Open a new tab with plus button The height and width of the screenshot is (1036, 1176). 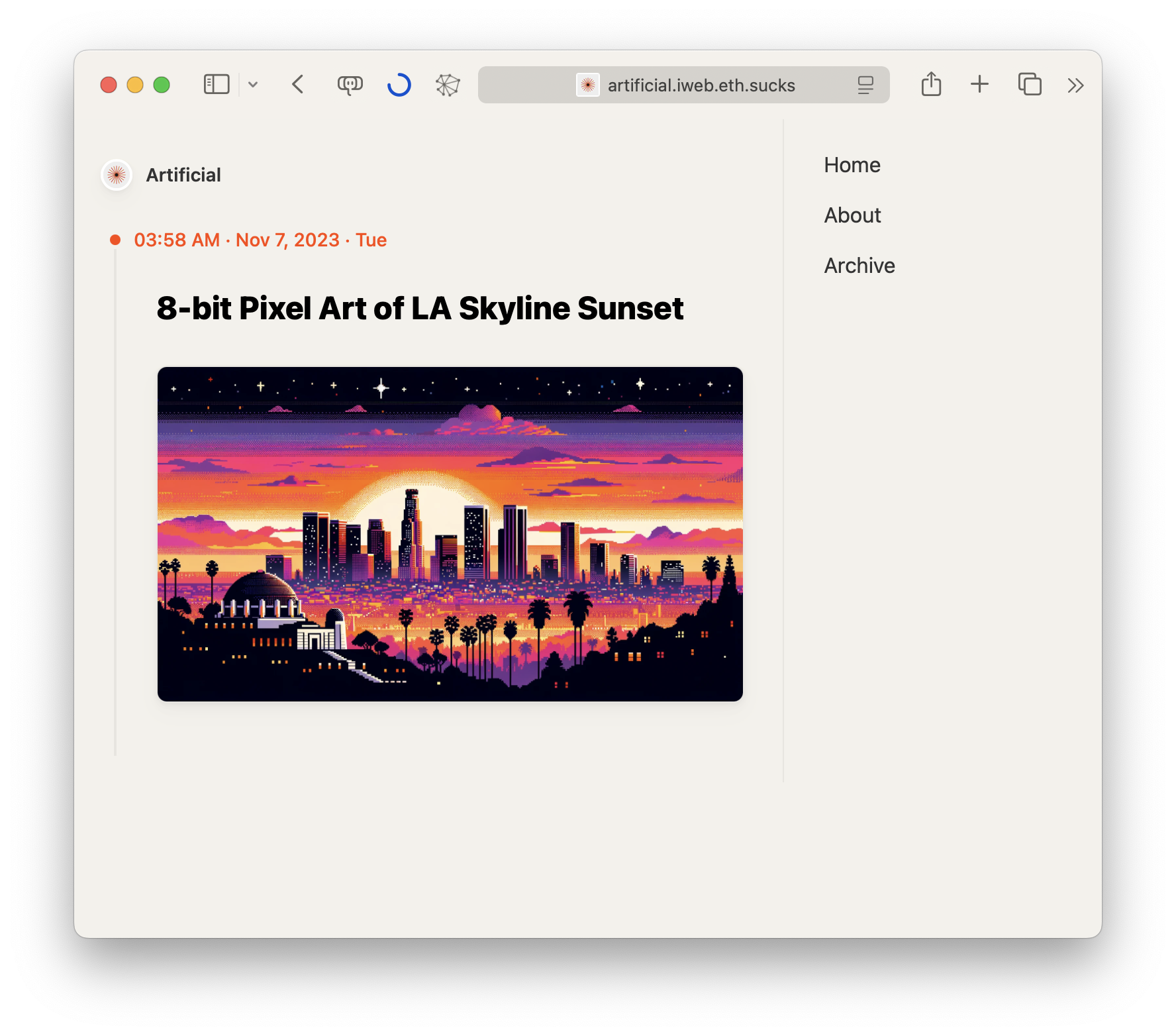tap(979, 85)
